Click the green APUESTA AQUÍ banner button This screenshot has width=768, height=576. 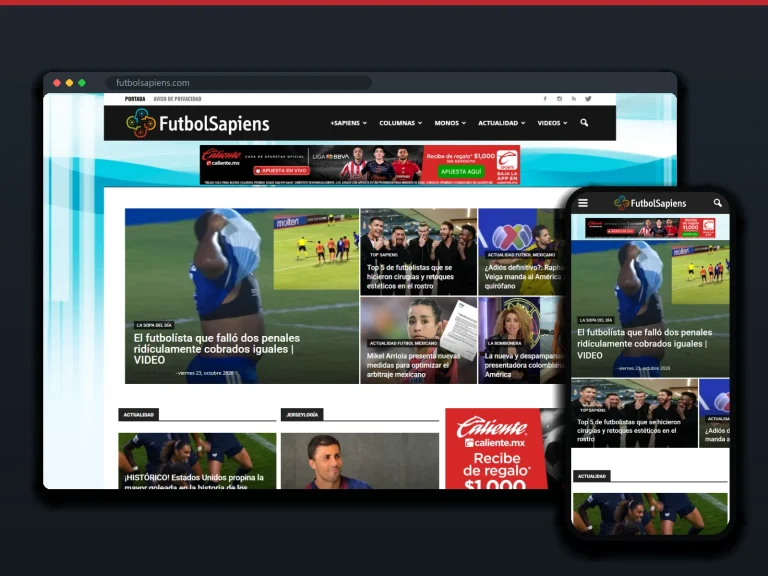(x=461, y=171)
